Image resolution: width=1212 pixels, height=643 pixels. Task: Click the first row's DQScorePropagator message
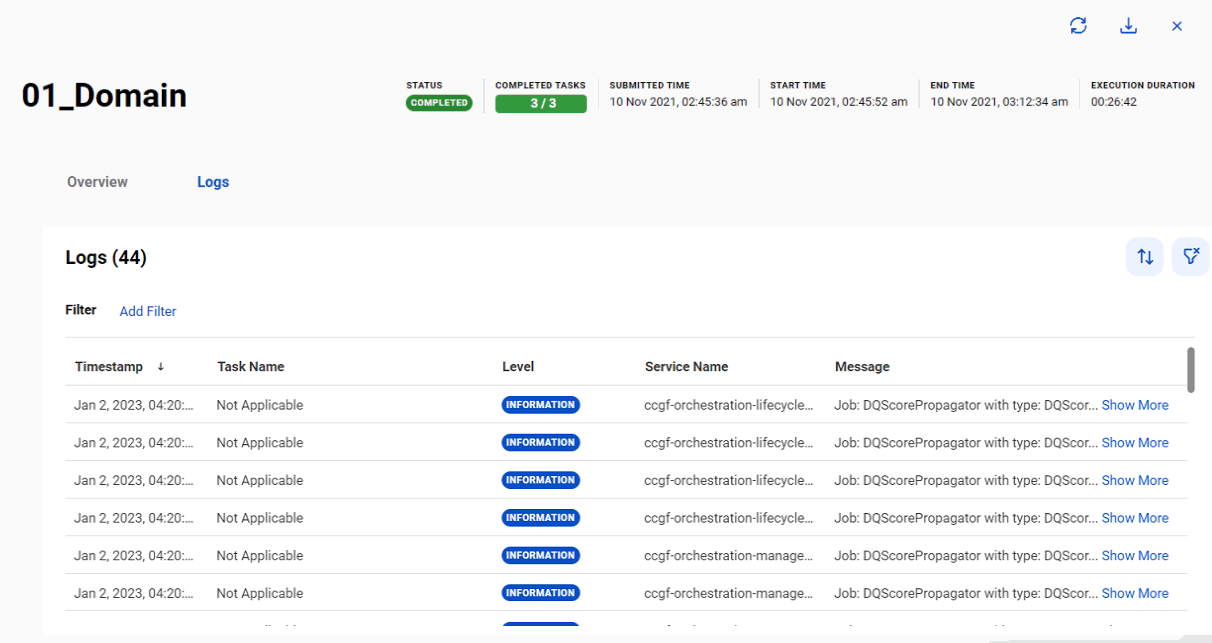pyautogui.click(x=966, y=405)
